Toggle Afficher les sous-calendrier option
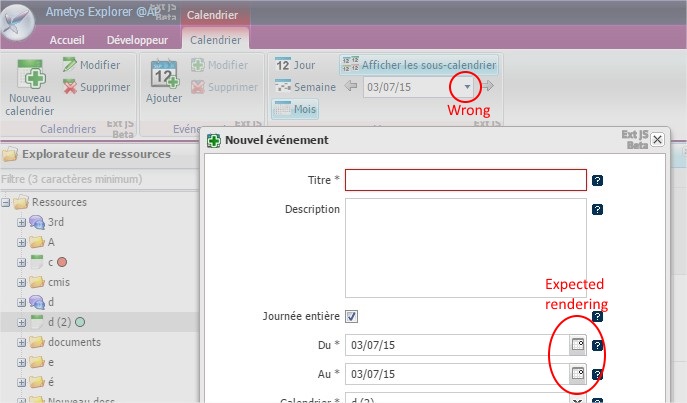Screen dimensions: 687x403 click(419, 65)
